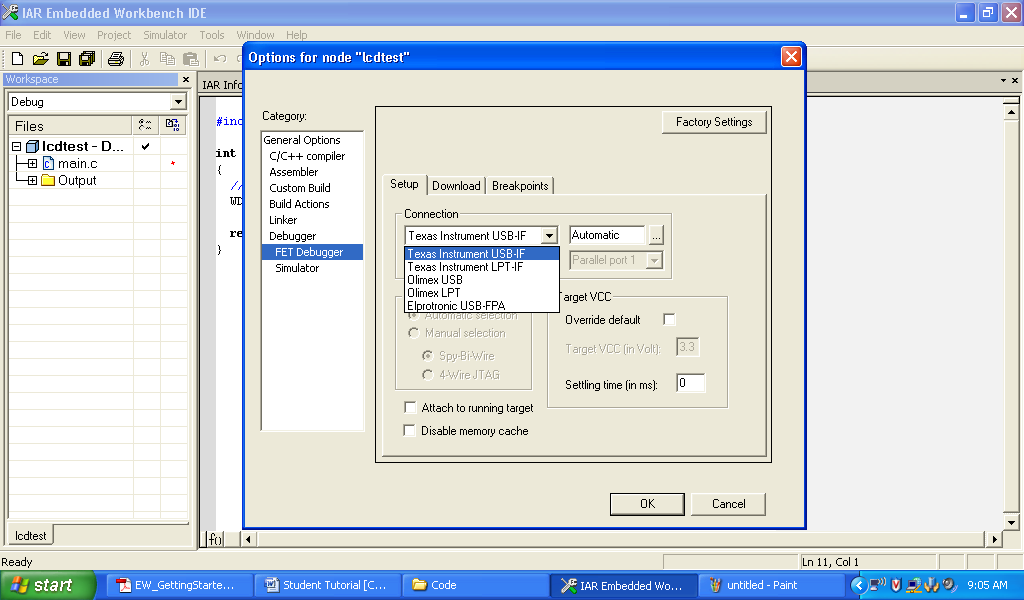Choose Olimex USB from connection list

point(482,279)
